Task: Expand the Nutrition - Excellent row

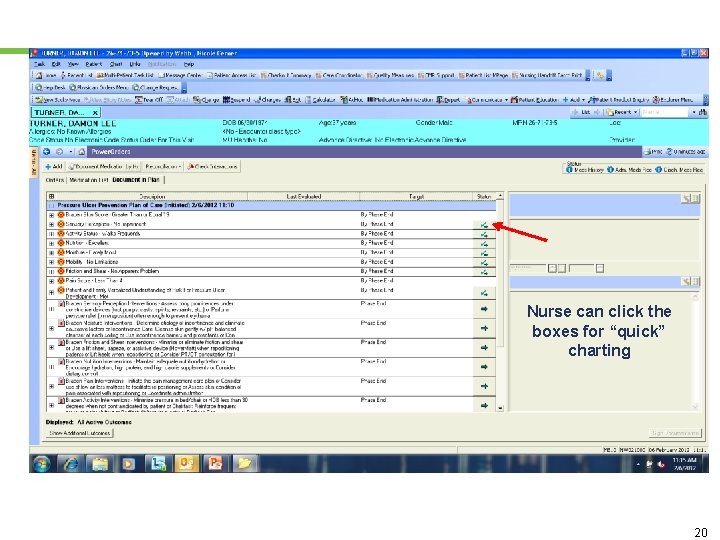Action: (51, 243)
